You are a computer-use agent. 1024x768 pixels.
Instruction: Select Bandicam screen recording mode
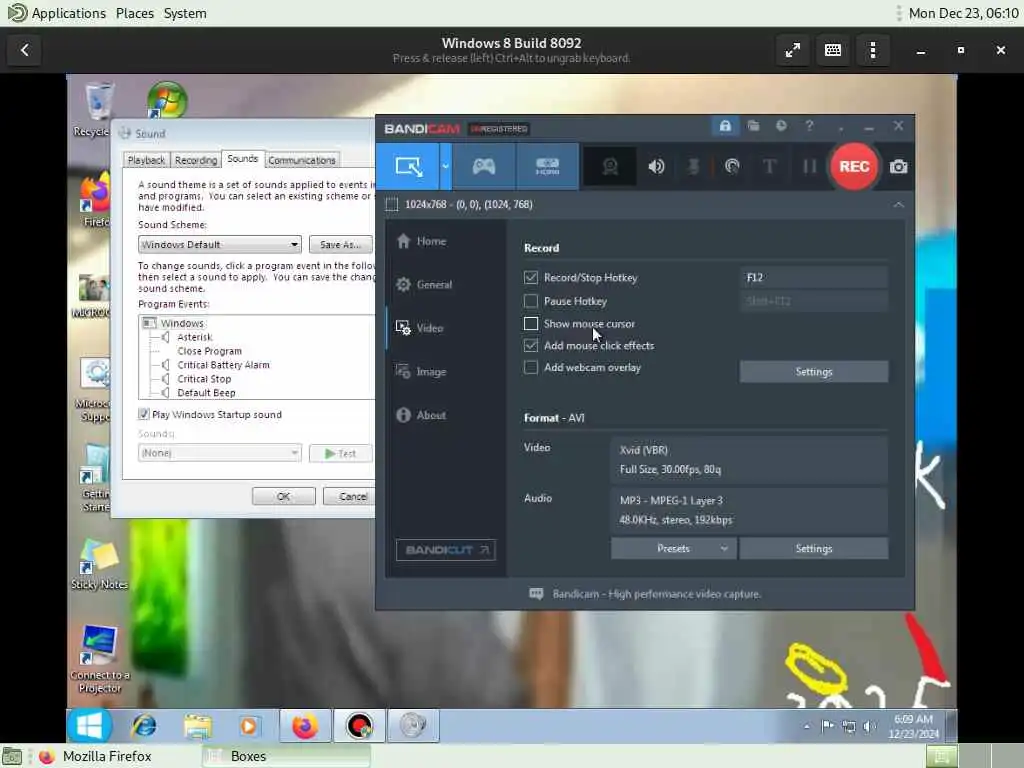pyautogui.click(x=408, y=167)
